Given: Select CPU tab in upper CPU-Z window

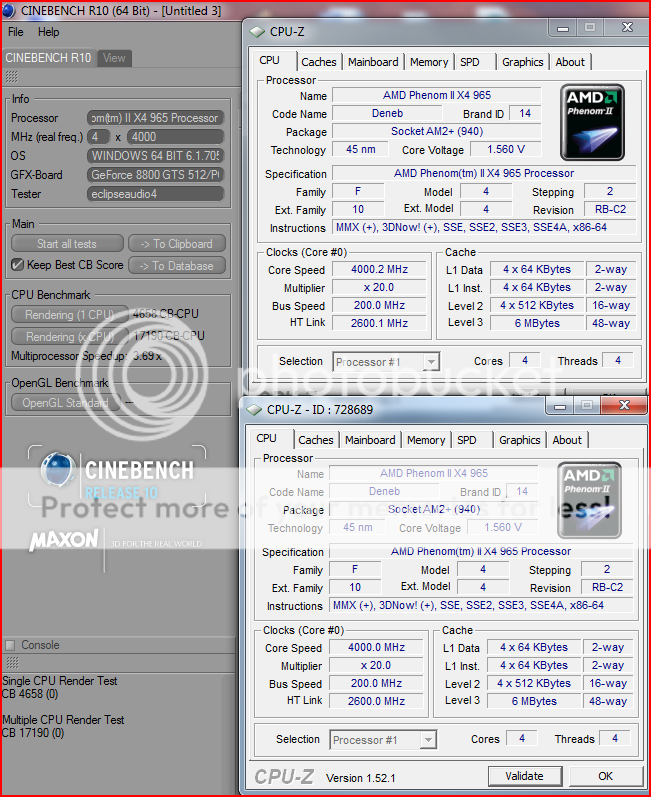Looking at the screenshot, I should [x=269, y=60].
